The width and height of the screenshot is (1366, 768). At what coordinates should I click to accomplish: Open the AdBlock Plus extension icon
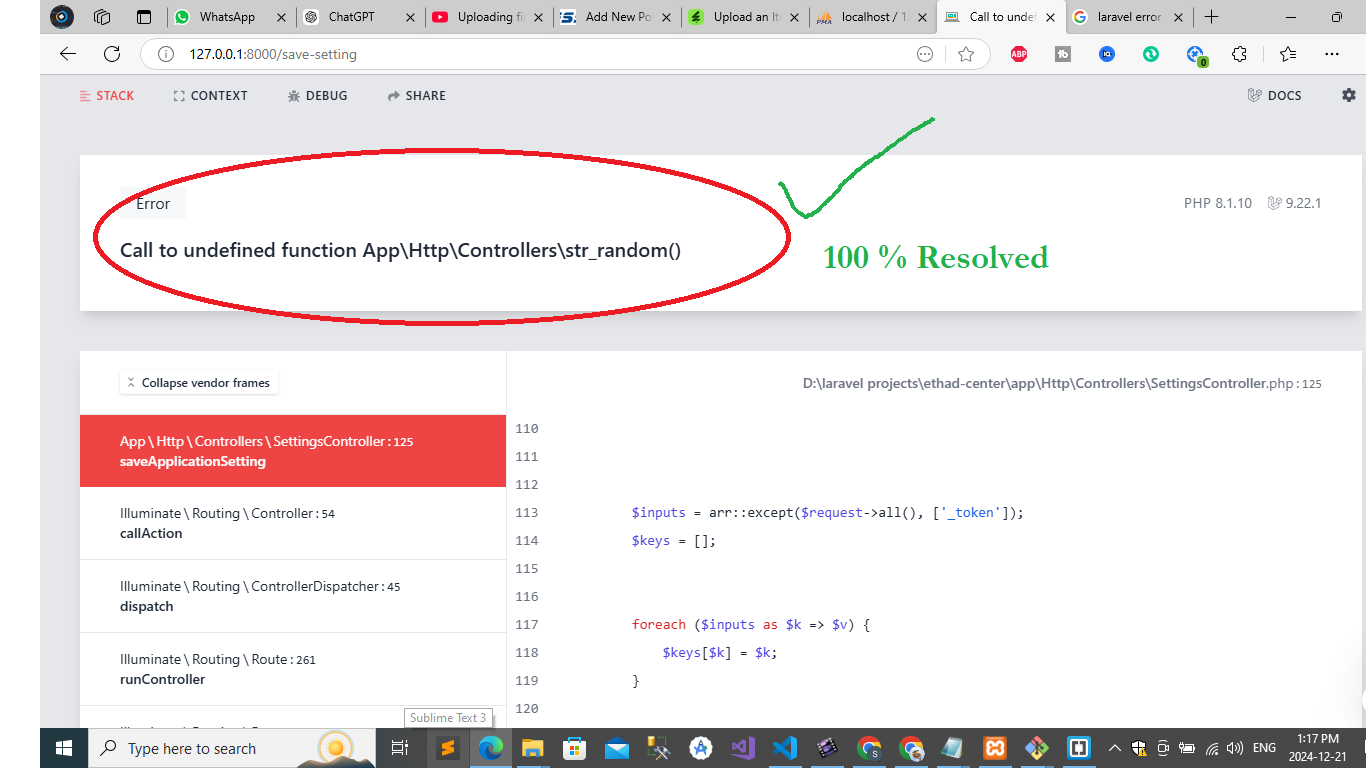point(1019,54)
